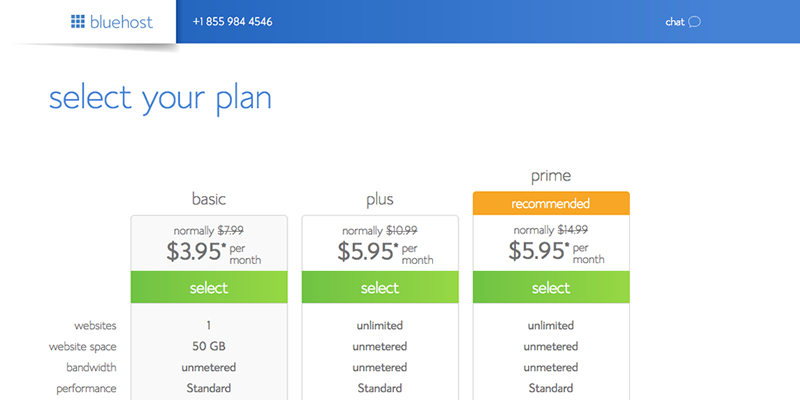Select the basic plan green button

(x=209, y=287)
